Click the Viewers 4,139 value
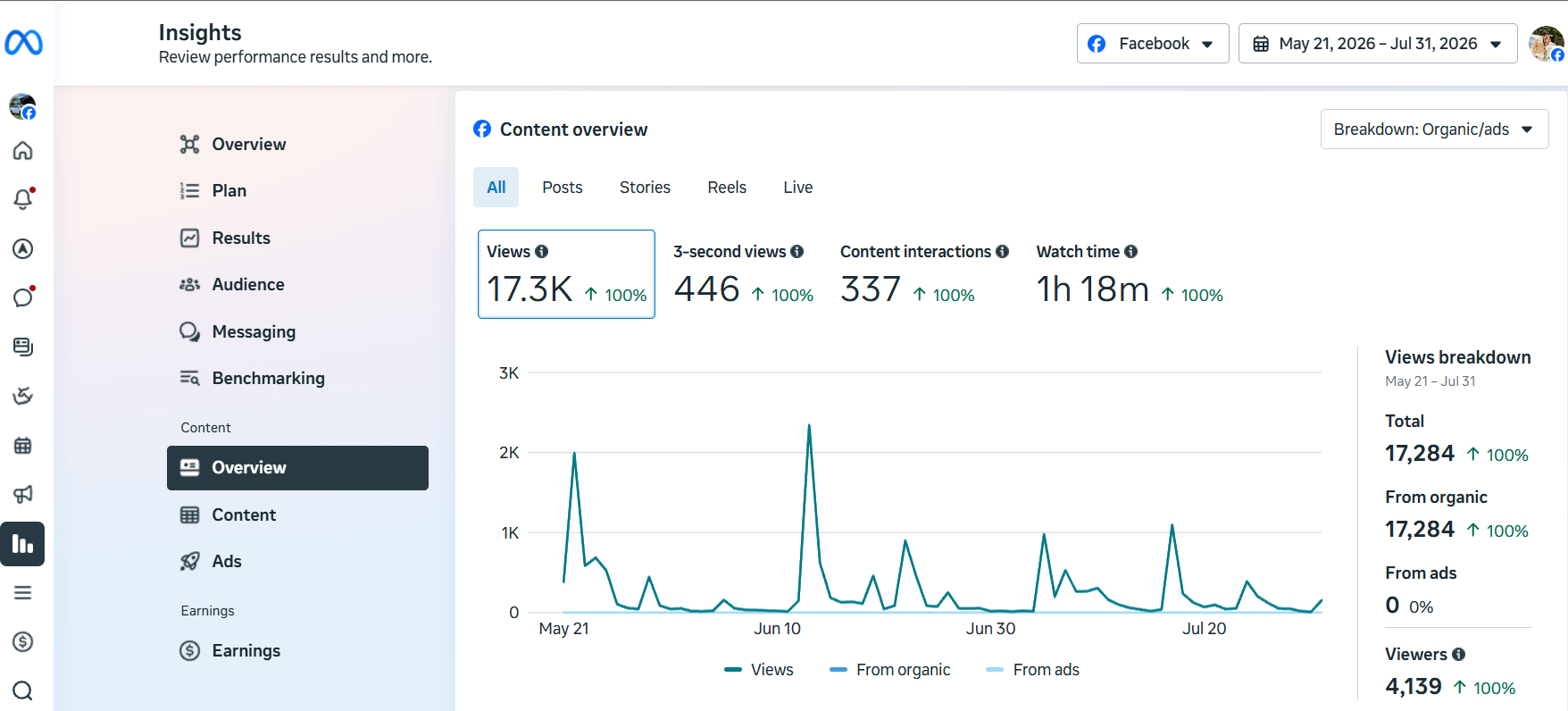The width and height of the screenshot is (1568, 711). point(1414,687)
